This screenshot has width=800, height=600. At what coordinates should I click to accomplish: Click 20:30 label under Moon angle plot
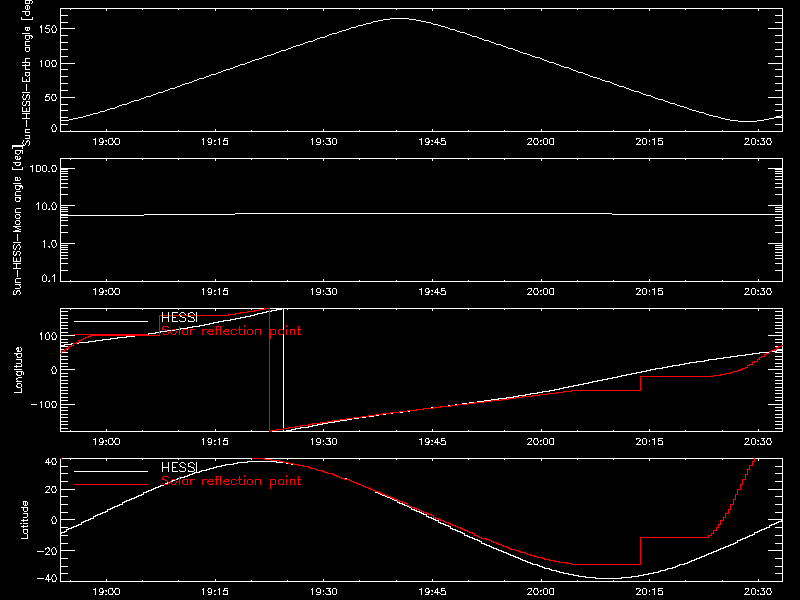point(758,292)
